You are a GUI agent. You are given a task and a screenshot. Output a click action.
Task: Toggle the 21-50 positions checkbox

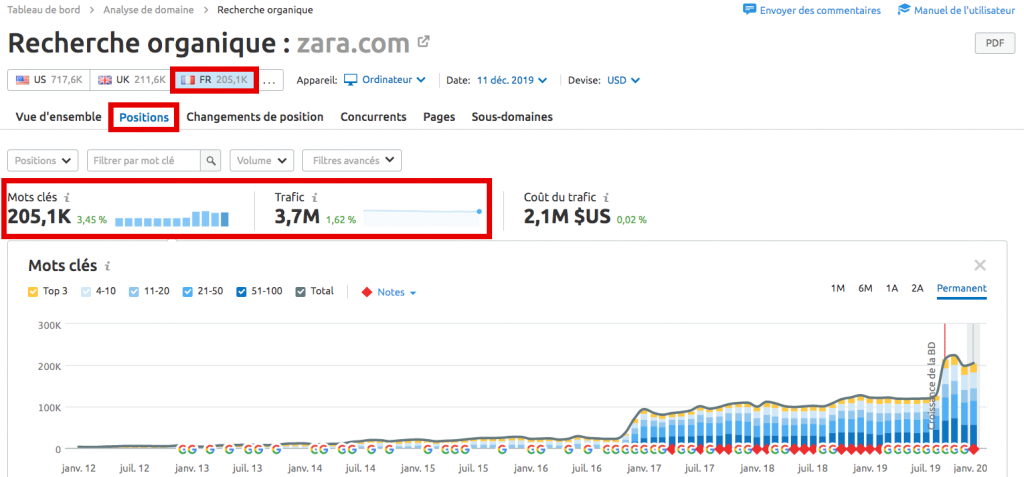(187, 292)
